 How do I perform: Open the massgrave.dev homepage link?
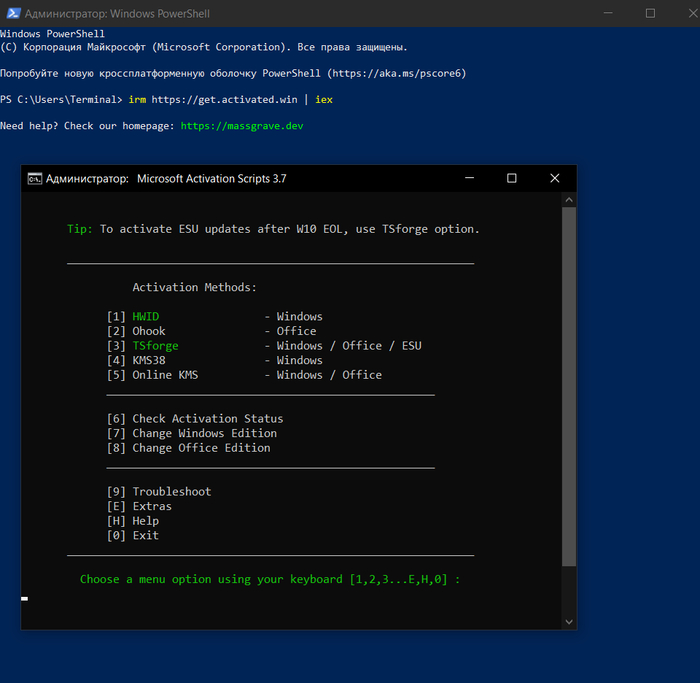242,126
